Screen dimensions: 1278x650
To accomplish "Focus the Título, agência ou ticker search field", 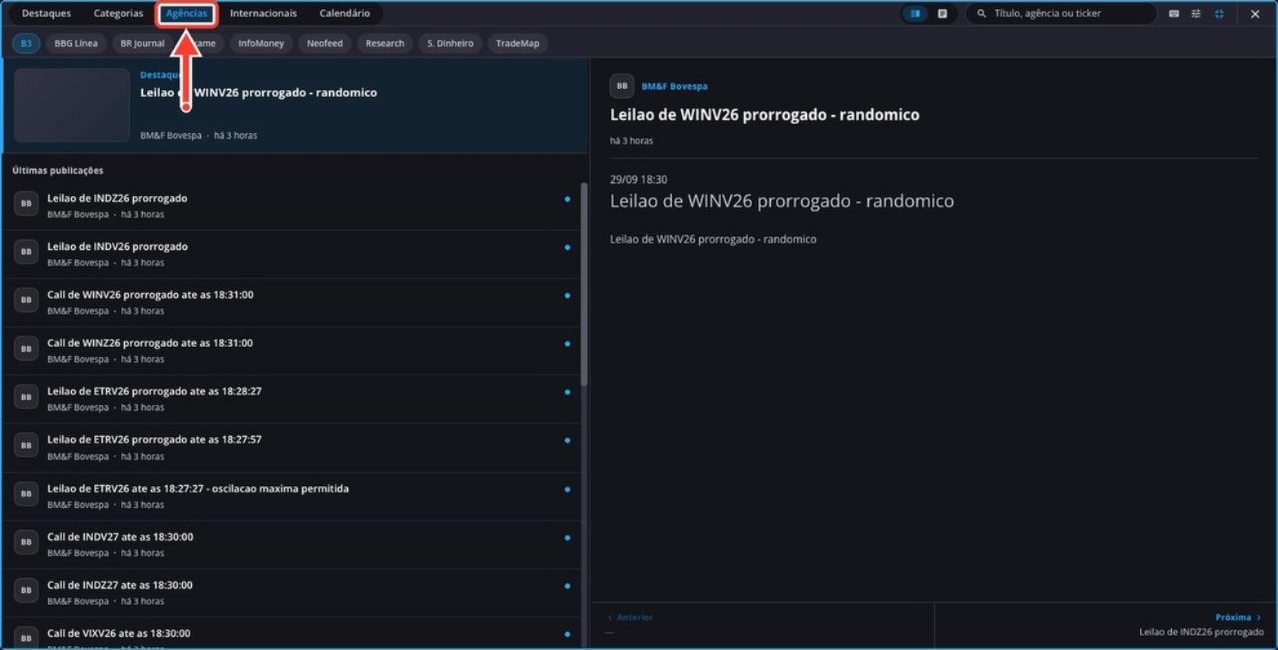I will coord(1061,14).
